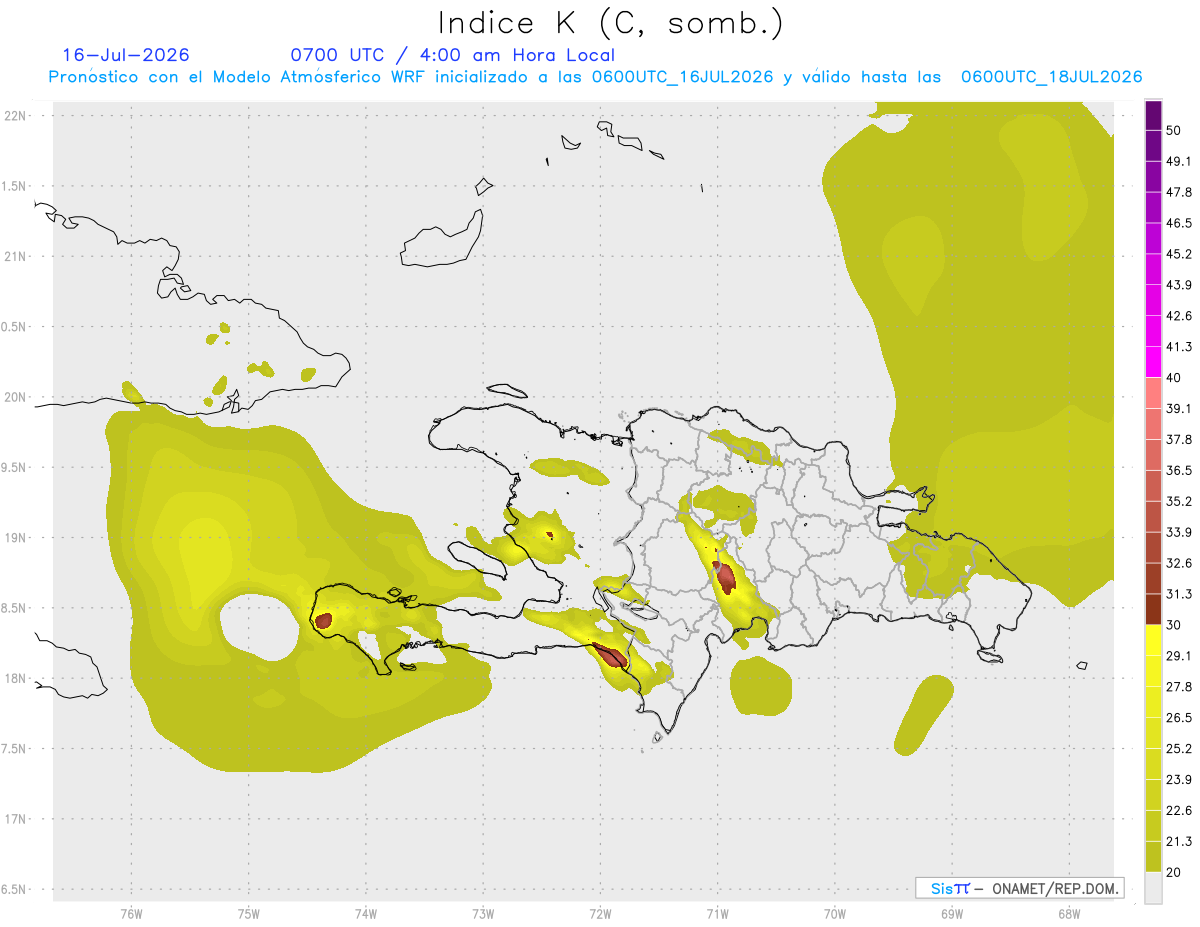Click the longitude label '73W'

click(x=483, y=914)
